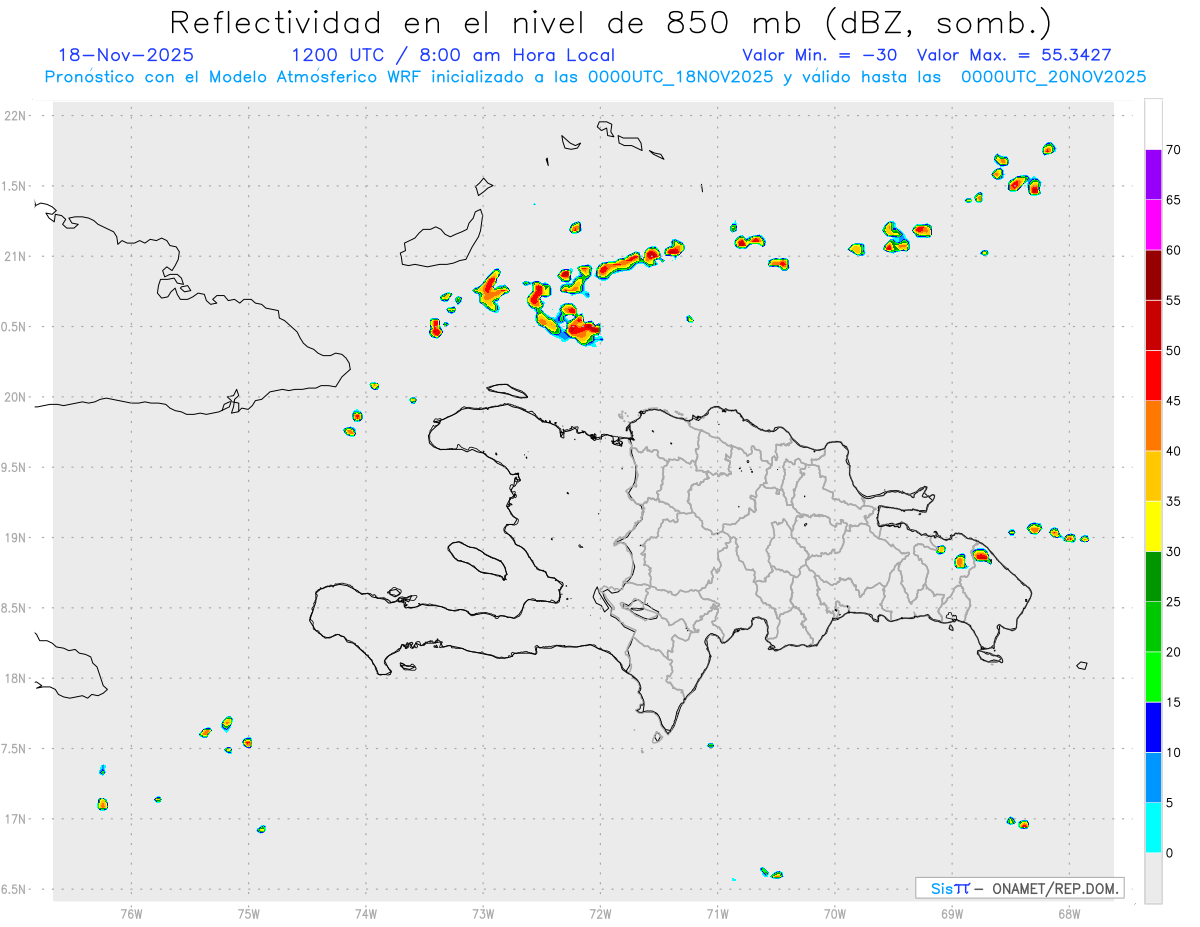Screen dimensions: 1200x927
Task: Click the '1200 UTC / 8:00 am Hora Local' time label
Action: (453, 55)
